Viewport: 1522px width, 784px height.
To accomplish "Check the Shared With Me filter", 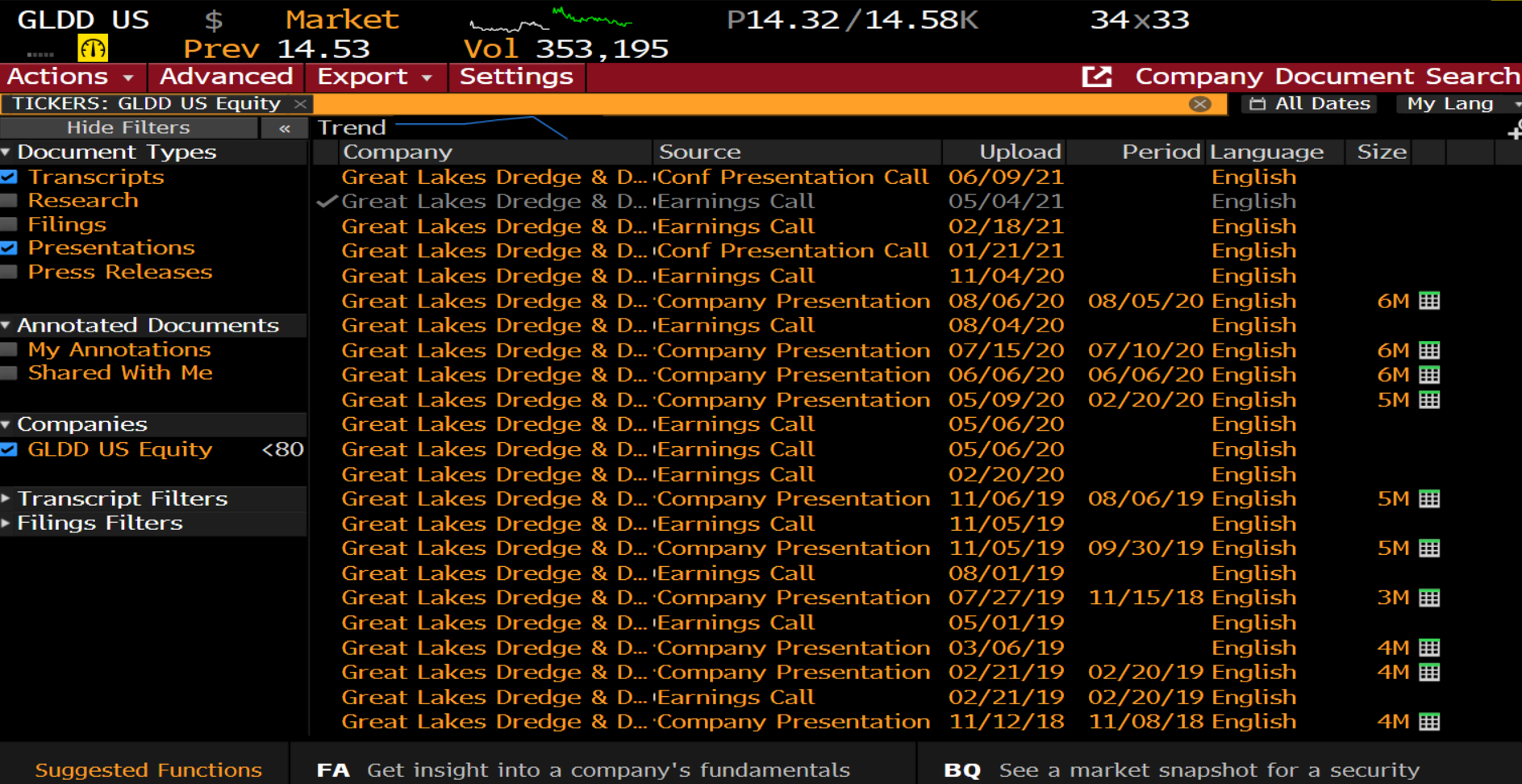I will click(x=9, y=373).
